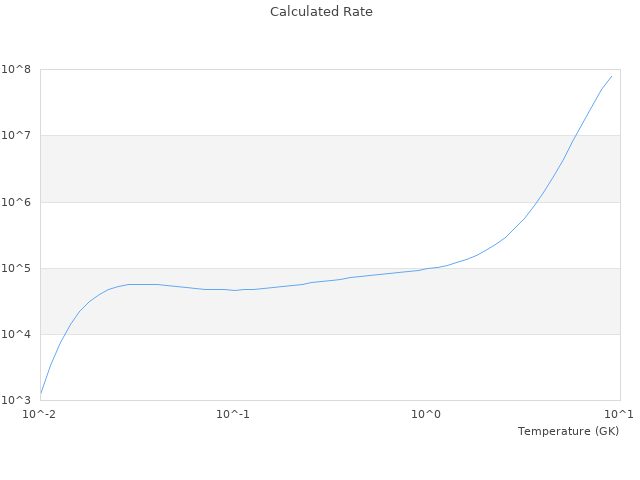Click where the curve crosses the 10^6 gridline
Image resolution: width=640 pixels, height=480 pixels.
pos(536,202)
